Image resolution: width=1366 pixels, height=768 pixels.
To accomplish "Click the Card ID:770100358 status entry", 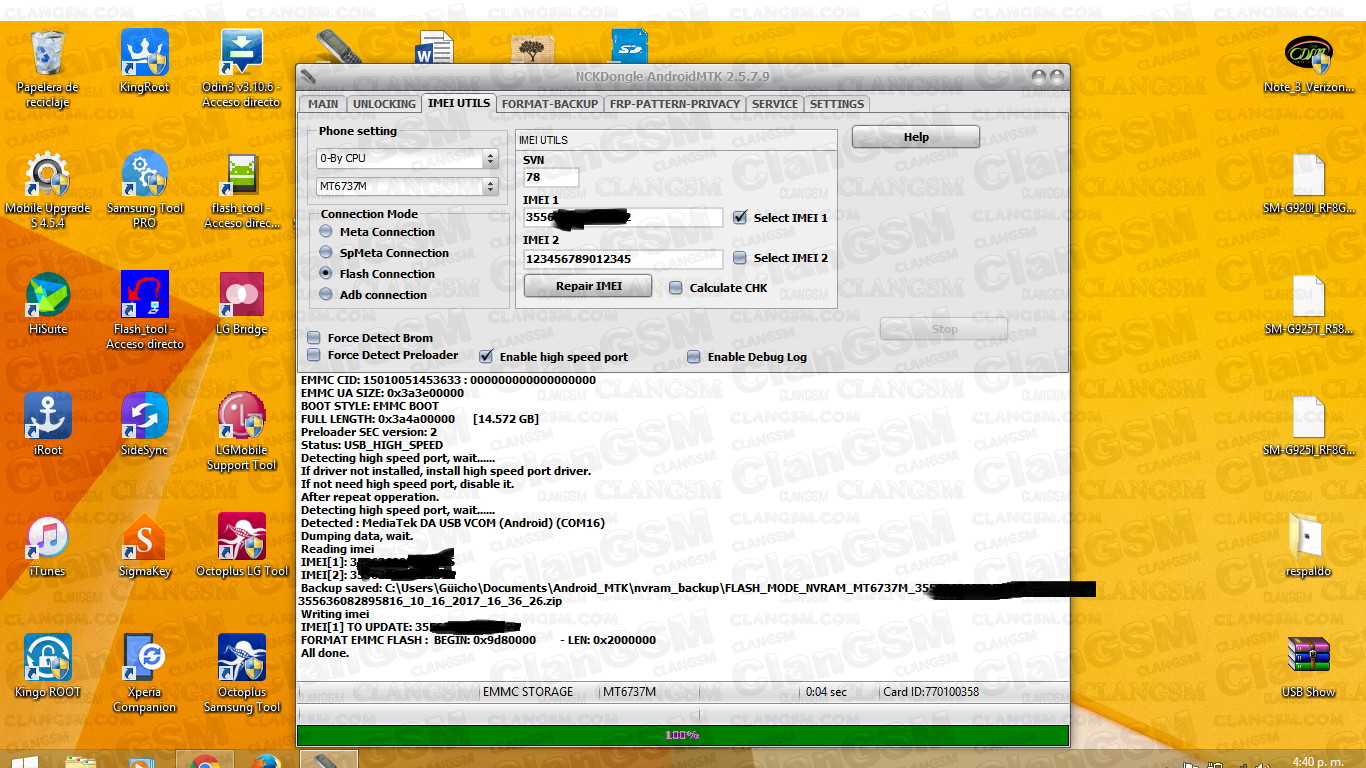I will (x=931, y=692).
